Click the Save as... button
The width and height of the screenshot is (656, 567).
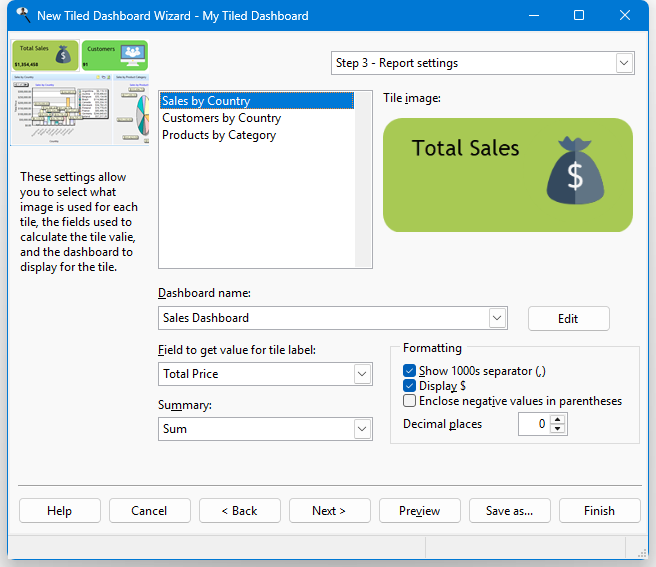[509, 511]
